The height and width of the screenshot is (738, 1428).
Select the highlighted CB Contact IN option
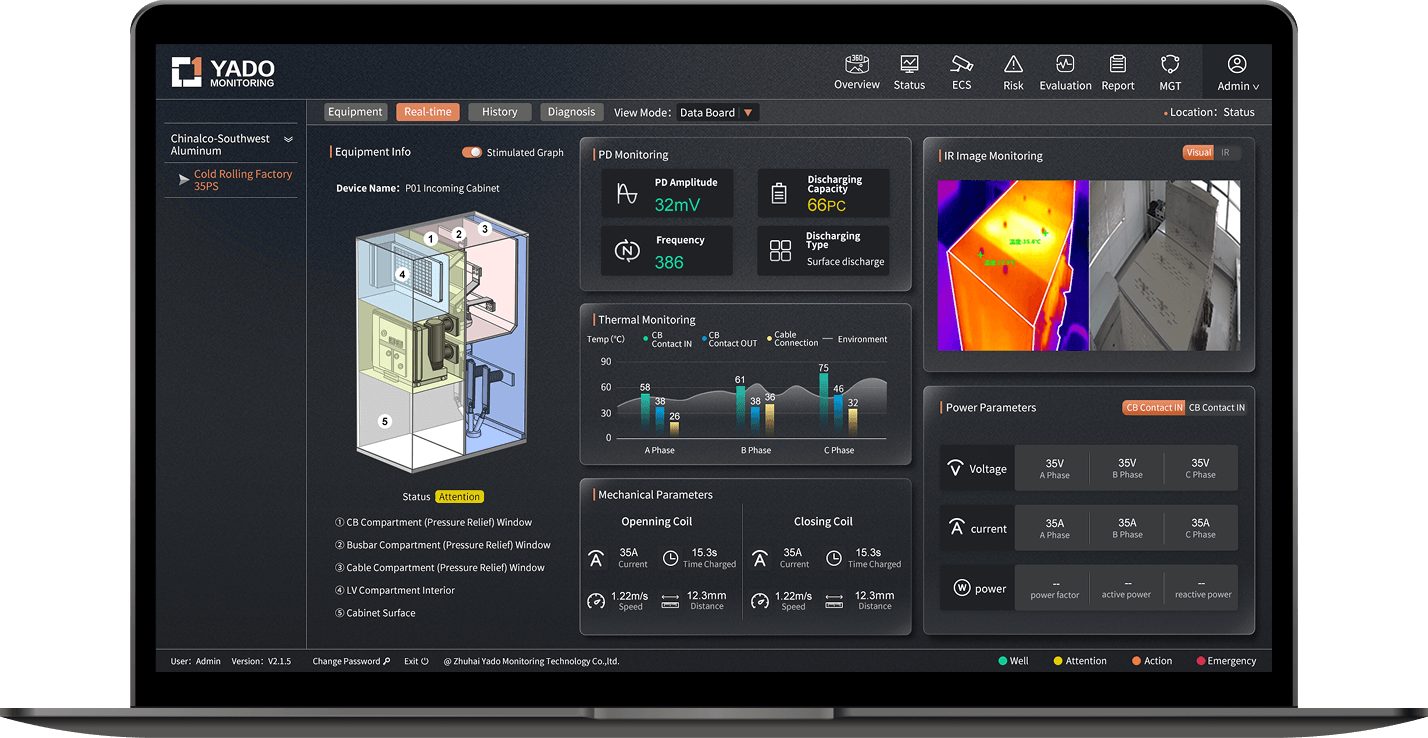(x=1154, y=407)
